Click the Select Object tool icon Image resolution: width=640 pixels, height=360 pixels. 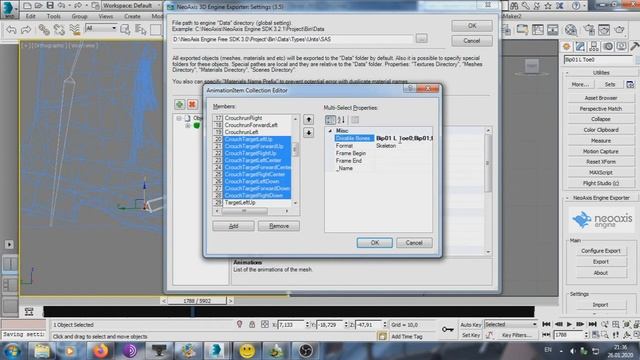126,29
